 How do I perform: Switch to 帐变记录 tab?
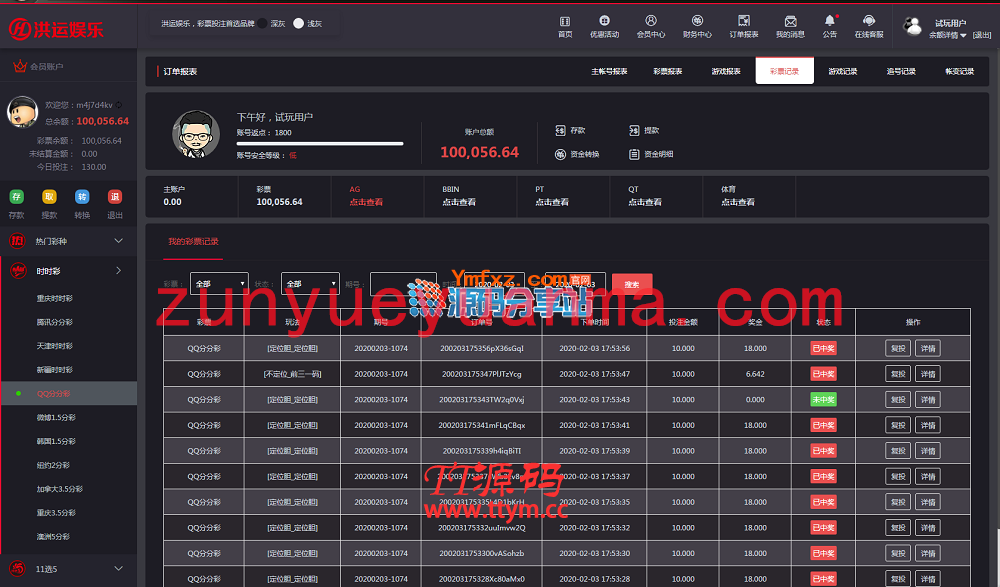pos(959,71)
